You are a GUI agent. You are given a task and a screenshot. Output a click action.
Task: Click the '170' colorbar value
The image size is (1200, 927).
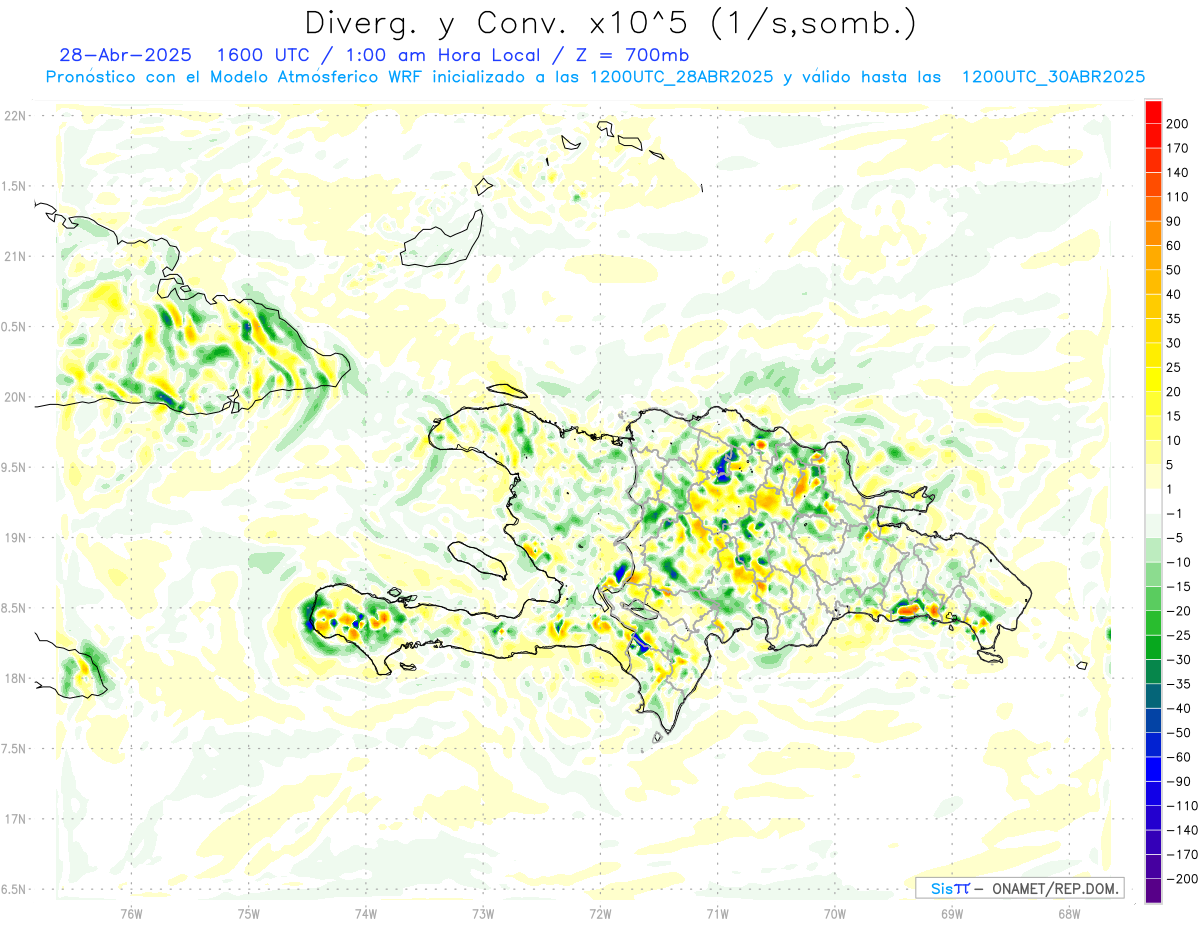click(1178, 148)
